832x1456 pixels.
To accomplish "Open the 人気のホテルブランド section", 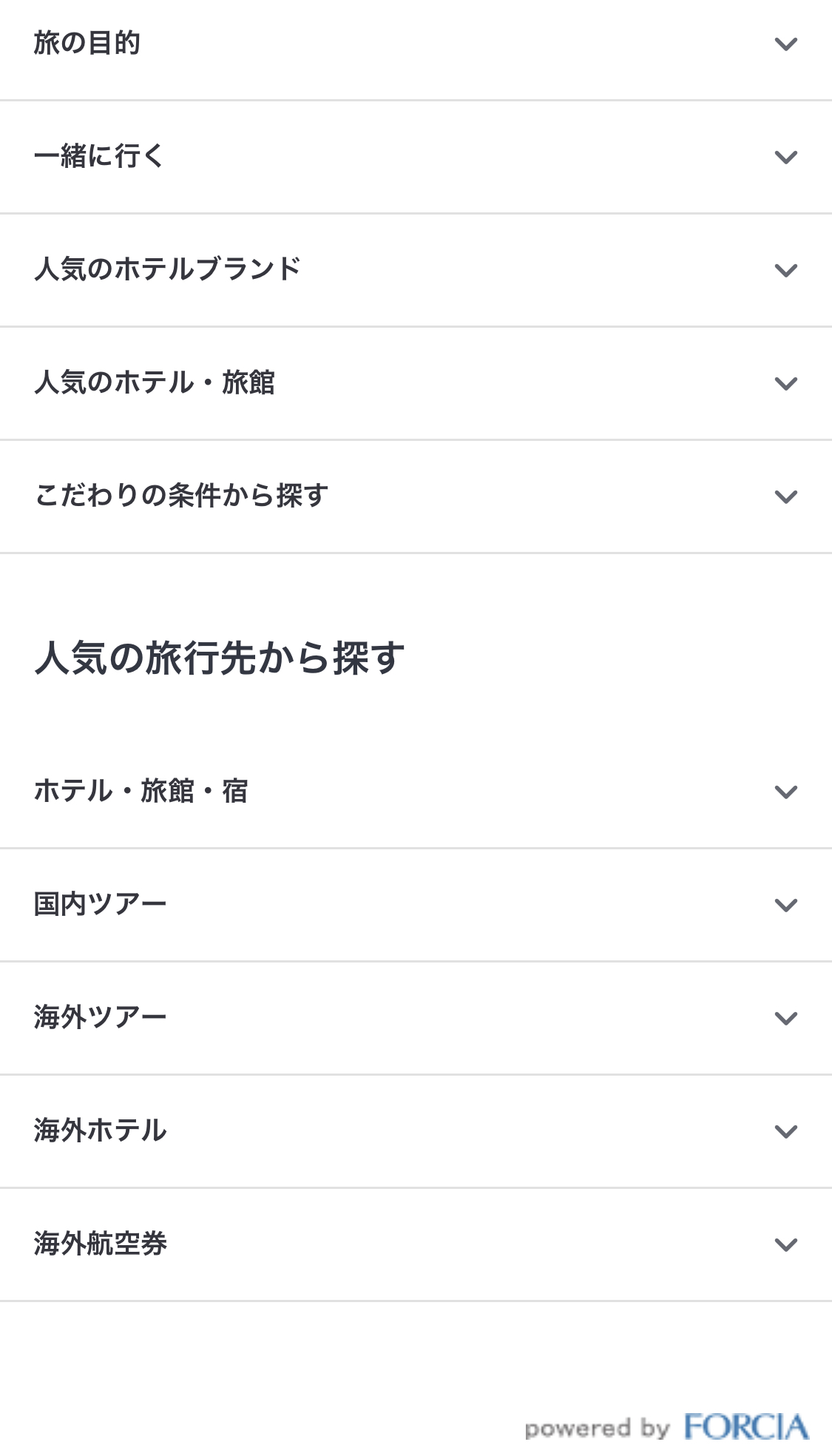I will coord(168,270).
